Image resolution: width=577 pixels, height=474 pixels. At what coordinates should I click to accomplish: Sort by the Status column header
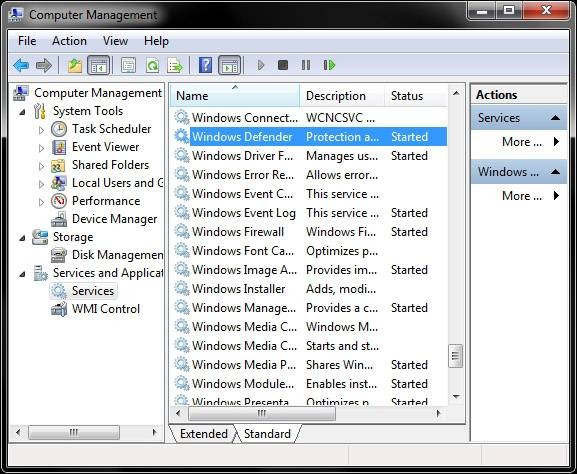pos(416,96)
